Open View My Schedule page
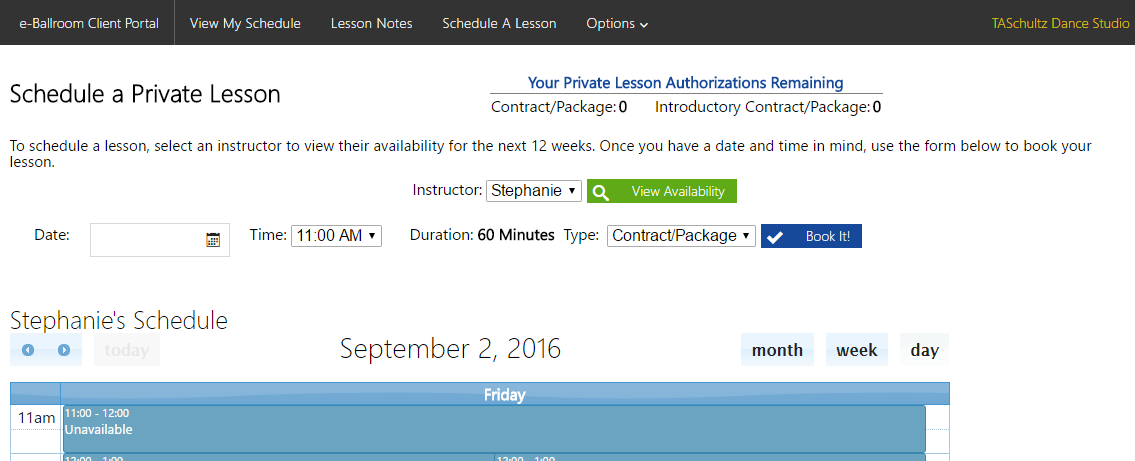 pyautogui.click(x=245, y=23)
